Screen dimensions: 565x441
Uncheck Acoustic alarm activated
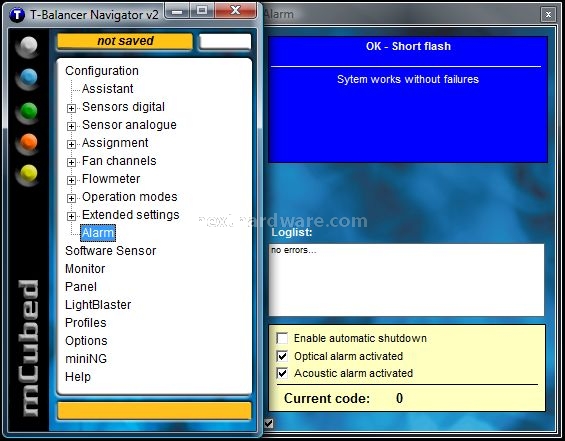[x=282, y=373]
